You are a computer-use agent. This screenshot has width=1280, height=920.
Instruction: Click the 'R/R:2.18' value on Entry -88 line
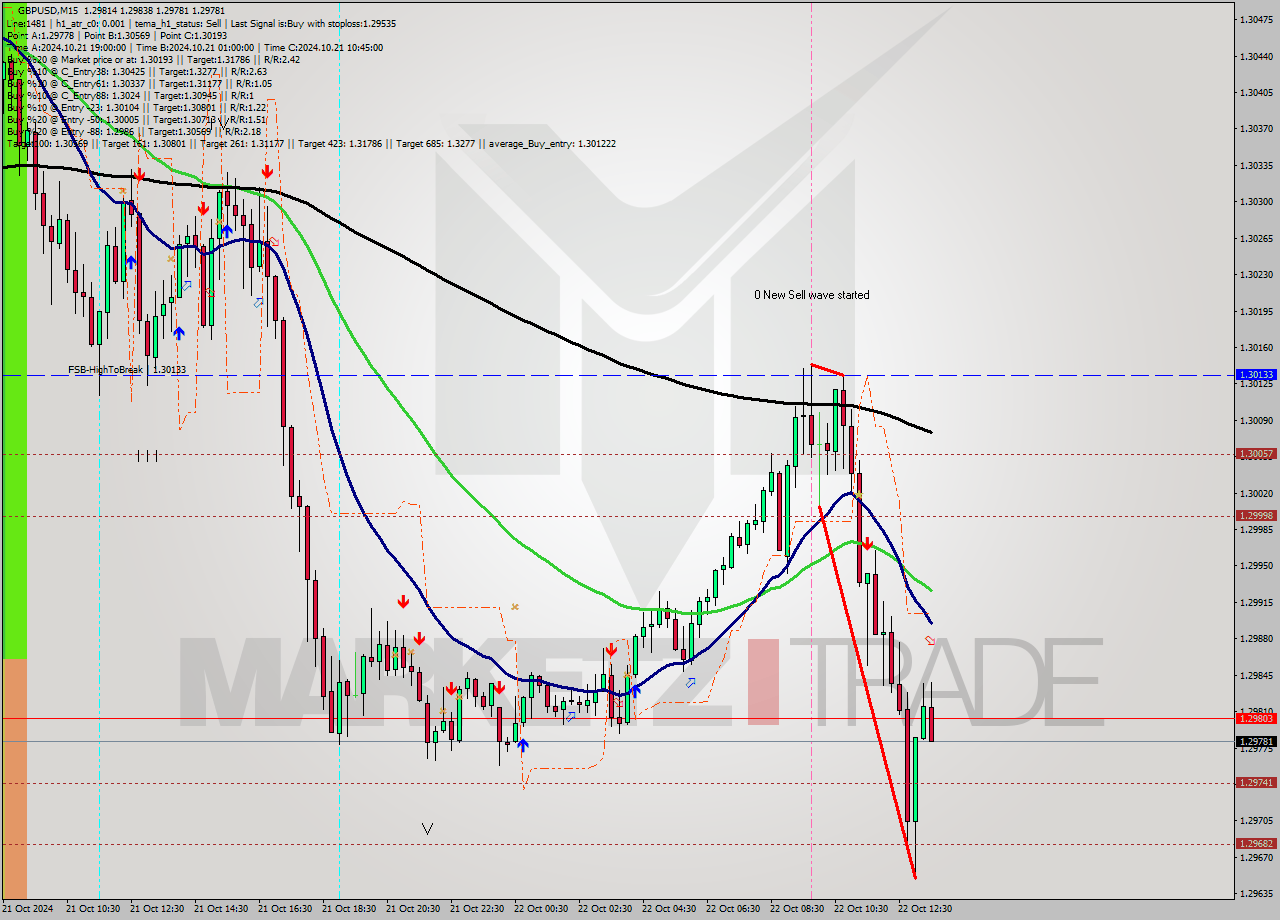[243, 131]
